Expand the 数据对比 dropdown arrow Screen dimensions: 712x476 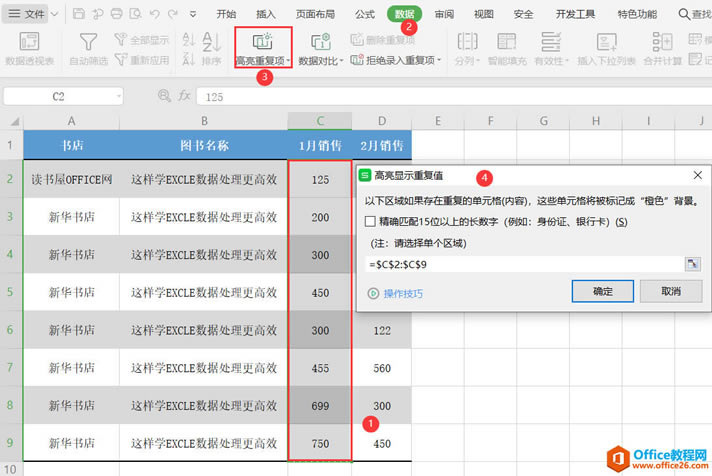(341, 60)
